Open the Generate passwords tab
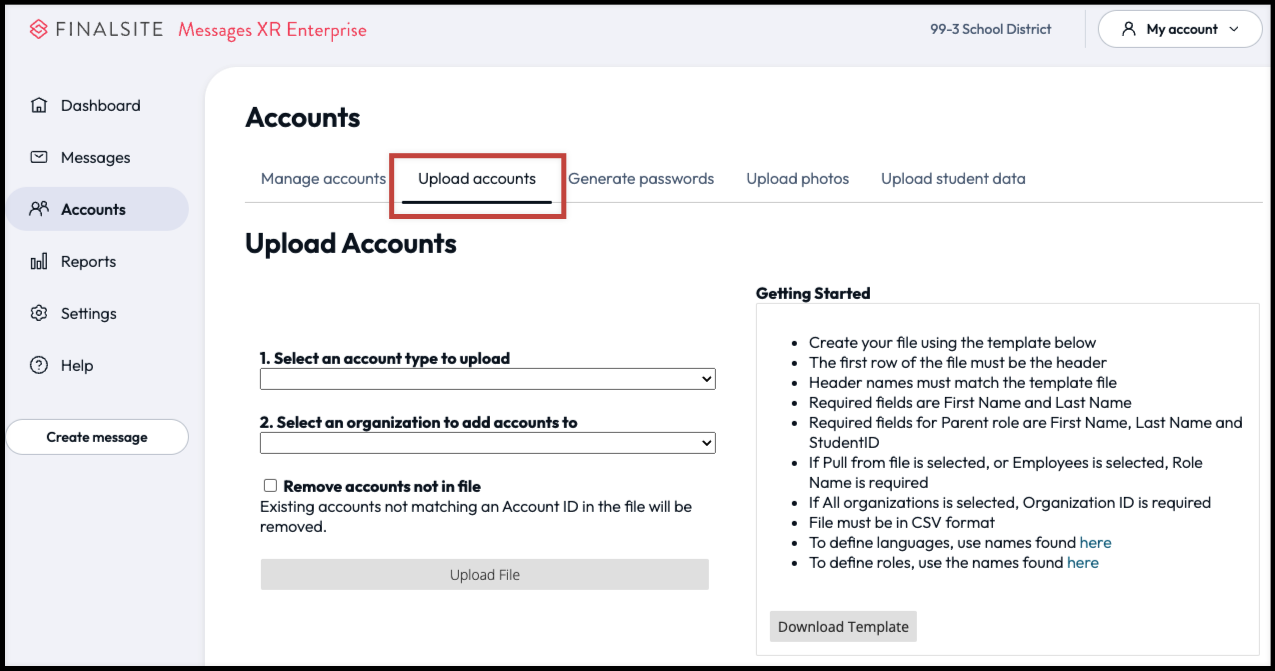This screenshot has height=671, width=1275. pyautogui.click(x=641, y=178)
